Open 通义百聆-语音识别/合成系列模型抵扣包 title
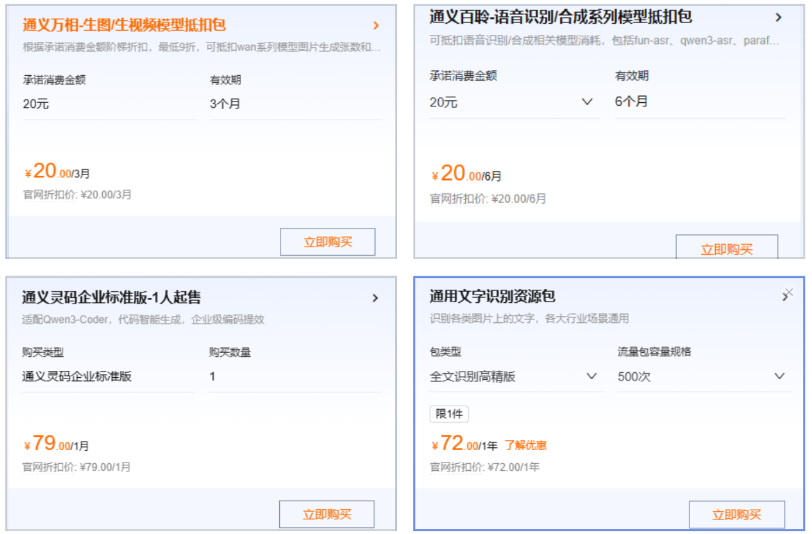812x534 pixels. tap(560, 17)
